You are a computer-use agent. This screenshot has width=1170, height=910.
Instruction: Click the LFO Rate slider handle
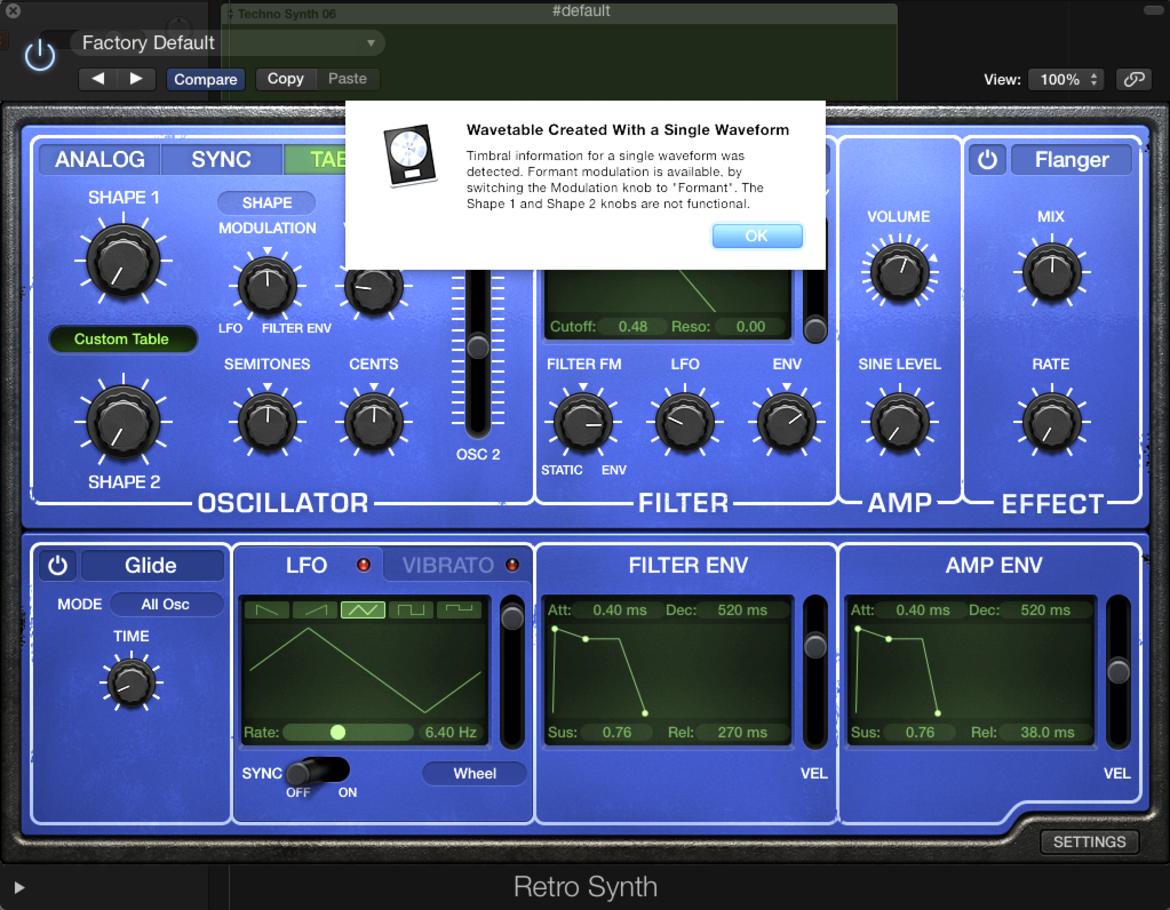point(337,732)
